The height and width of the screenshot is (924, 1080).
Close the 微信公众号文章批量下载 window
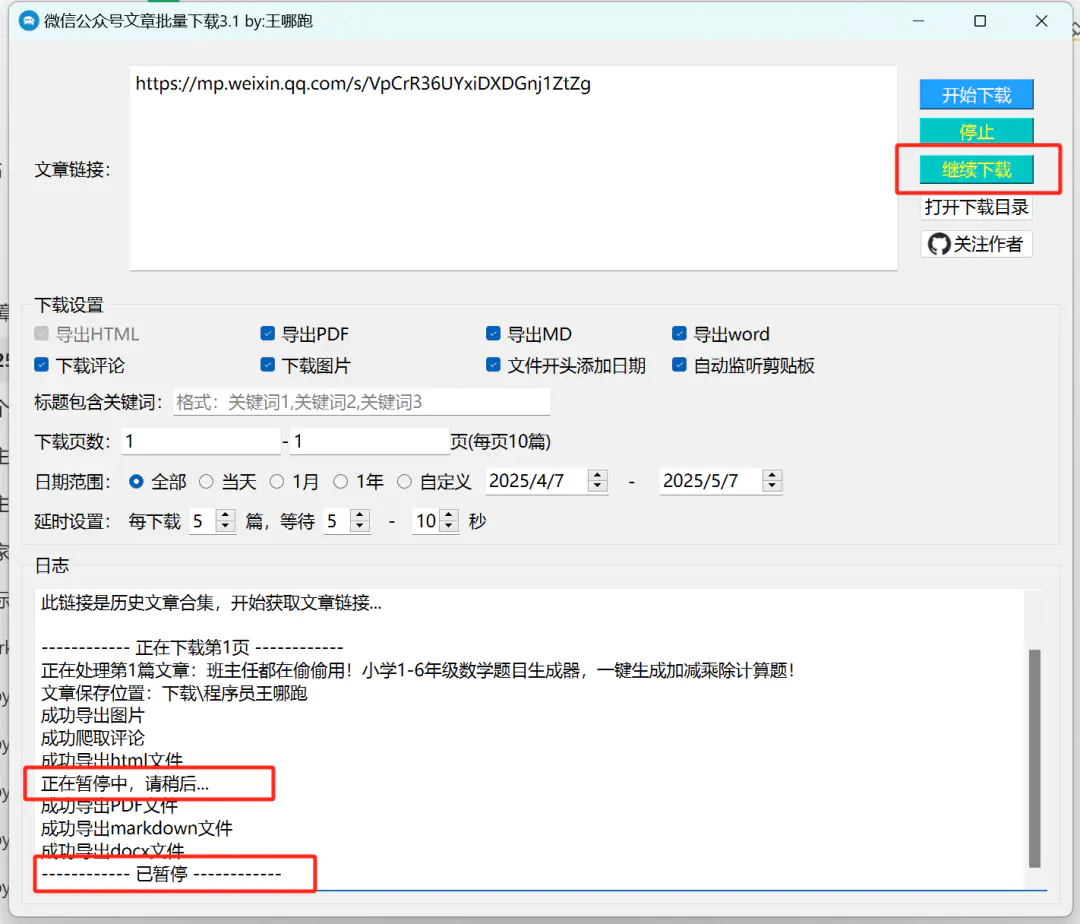click(1041, 21)
